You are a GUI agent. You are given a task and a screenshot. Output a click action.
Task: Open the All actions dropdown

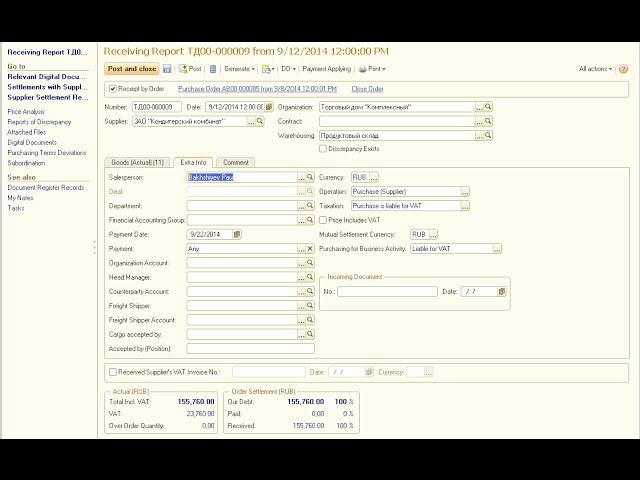pyautogui.click(x=596, y=69)
